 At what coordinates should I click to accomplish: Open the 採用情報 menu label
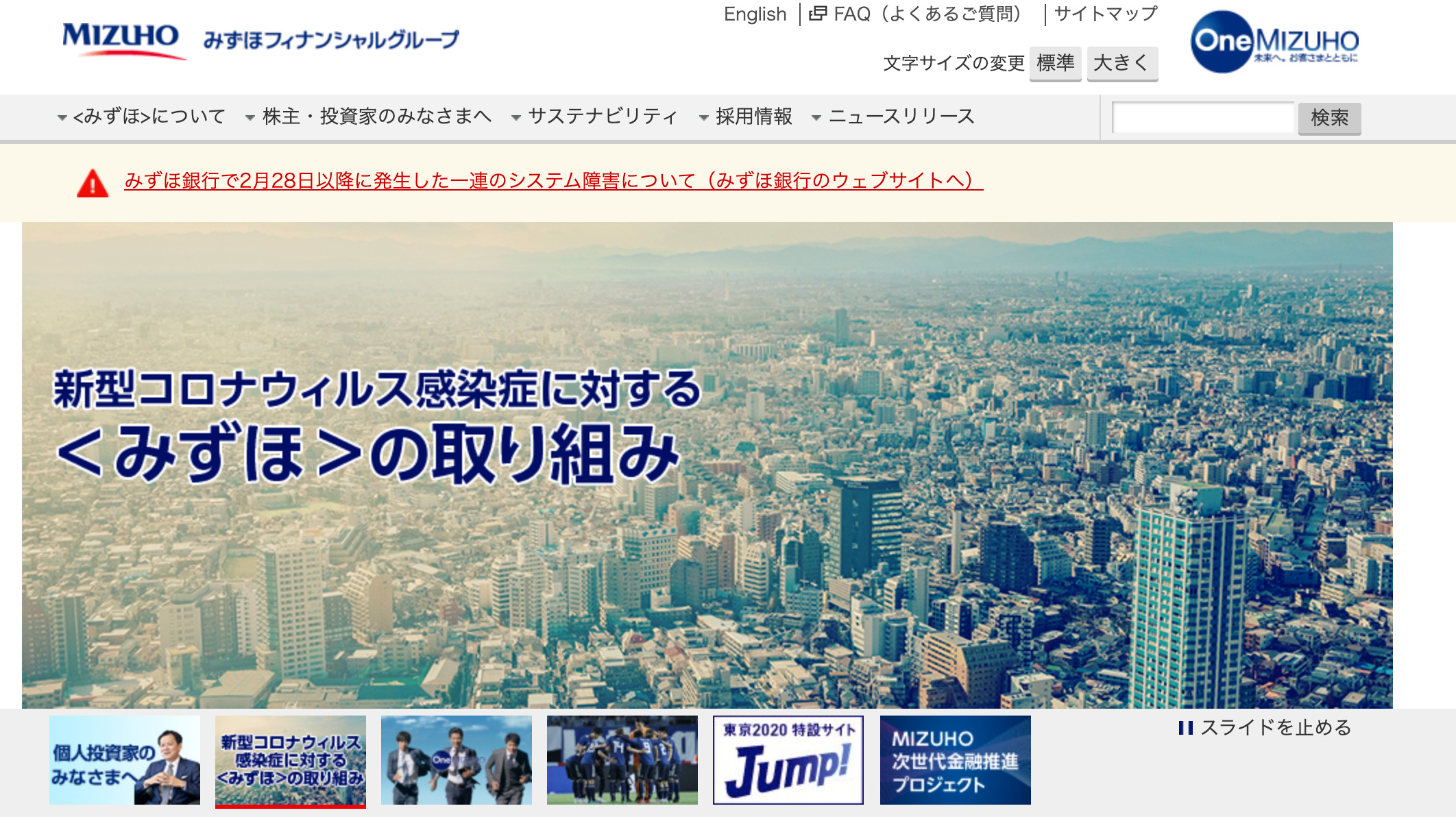(x=754, y=117)
